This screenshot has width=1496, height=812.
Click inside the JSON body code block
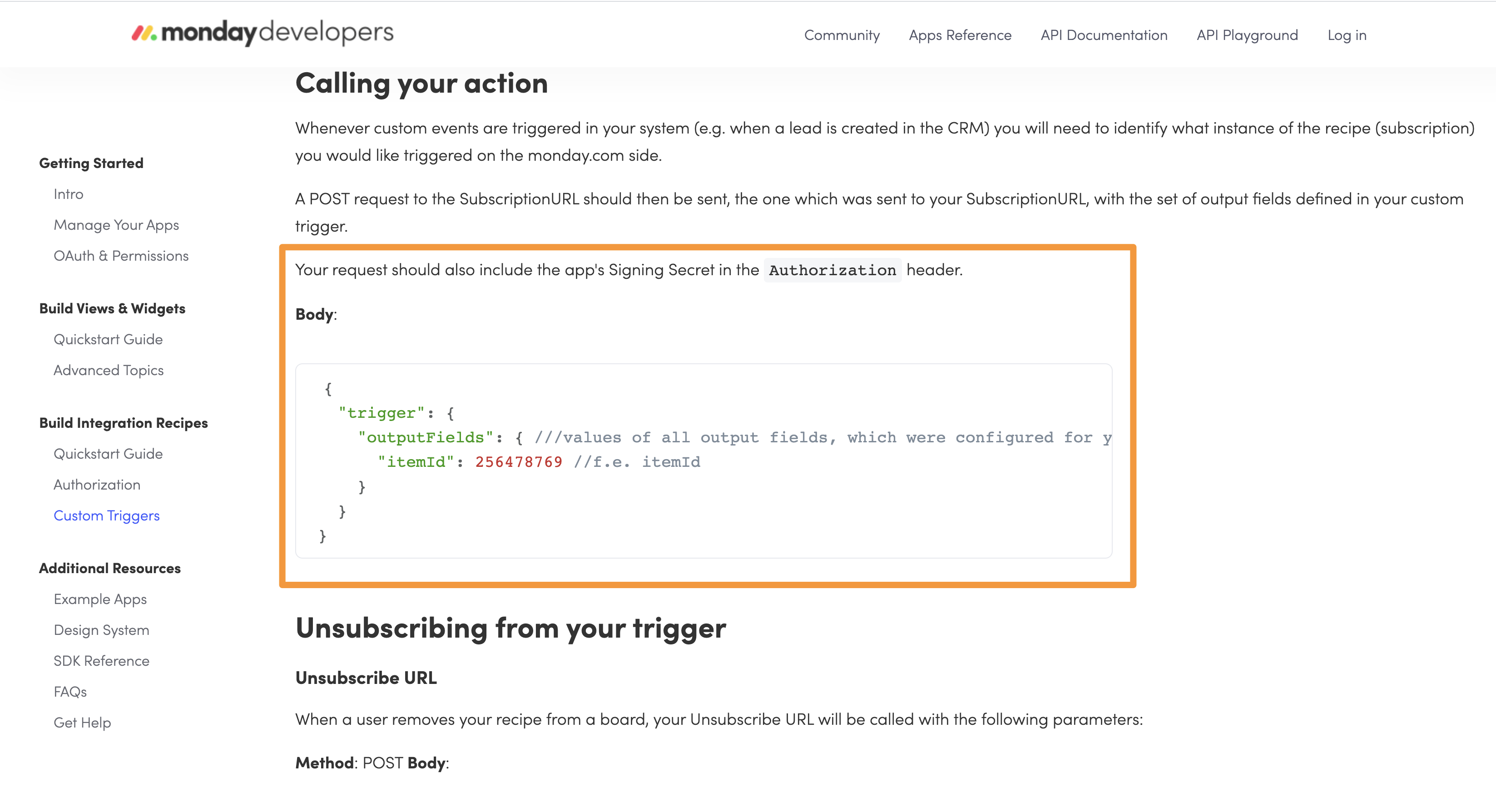tap(703, 460)
